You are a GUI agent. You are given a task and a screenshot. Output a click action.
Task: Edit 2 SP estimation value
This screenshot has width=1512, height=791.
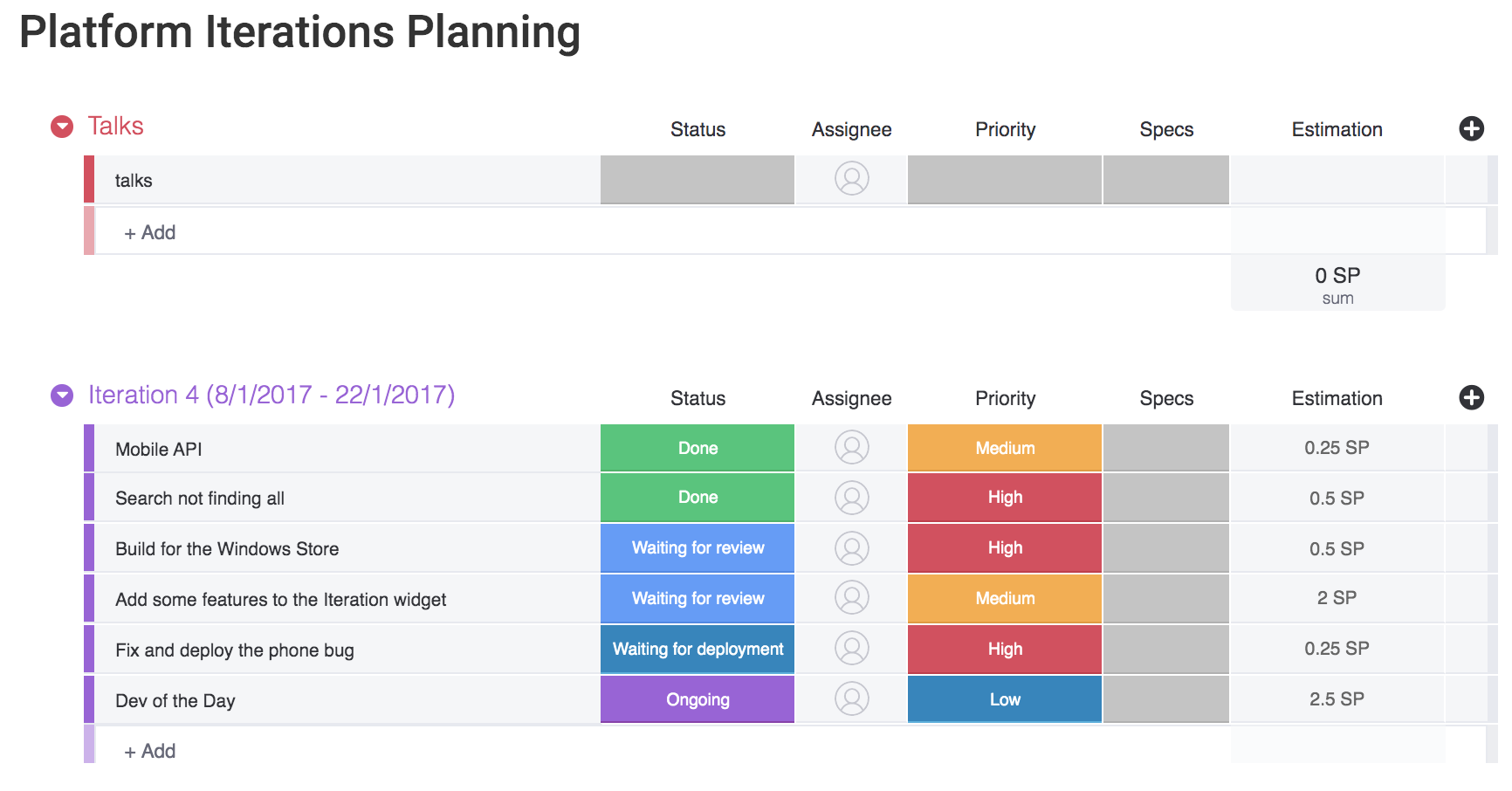pos(1337,599)
